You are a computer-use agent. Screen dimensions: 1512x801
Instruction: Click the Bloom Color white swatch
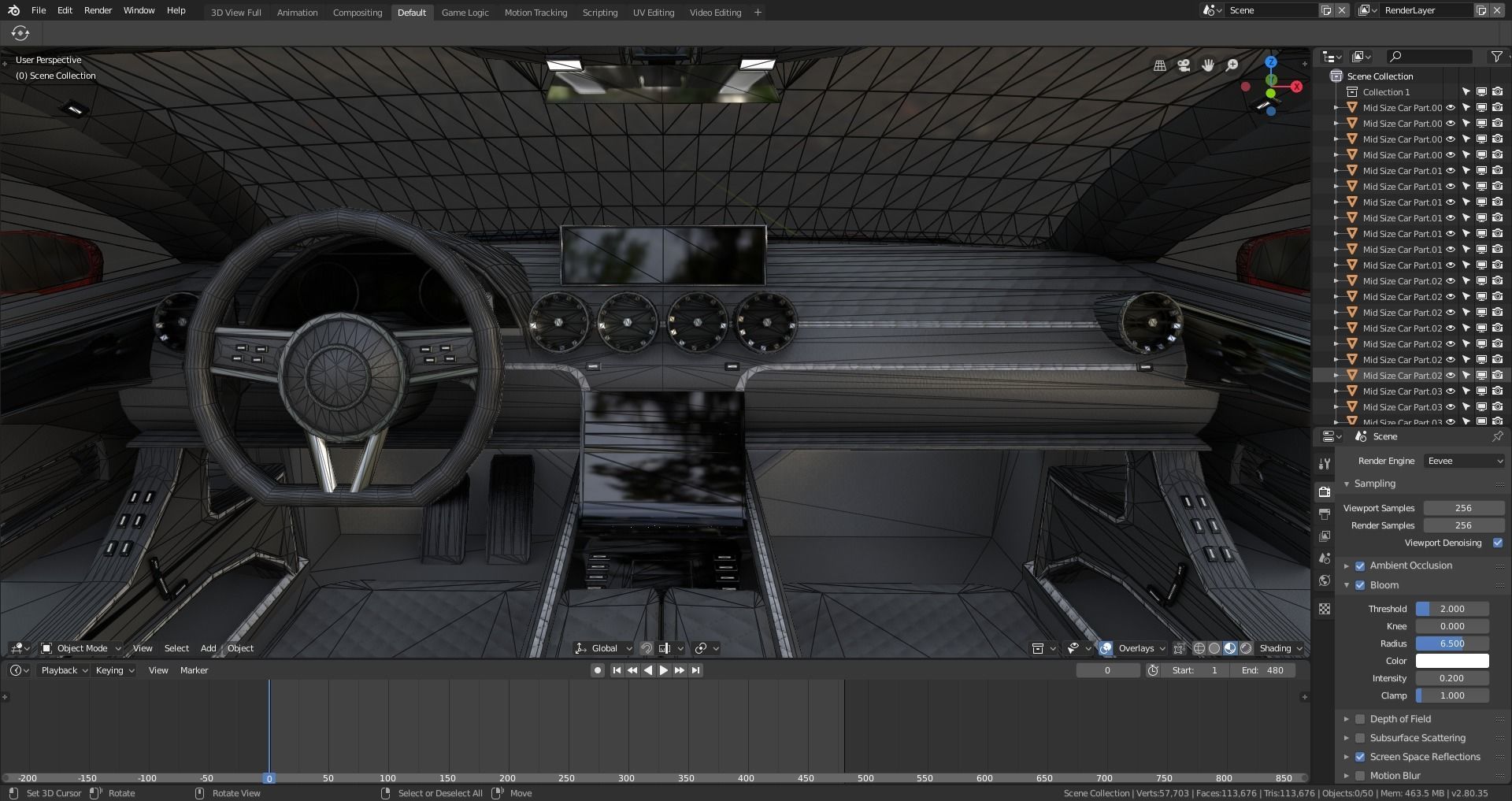tap(1452, 661)
